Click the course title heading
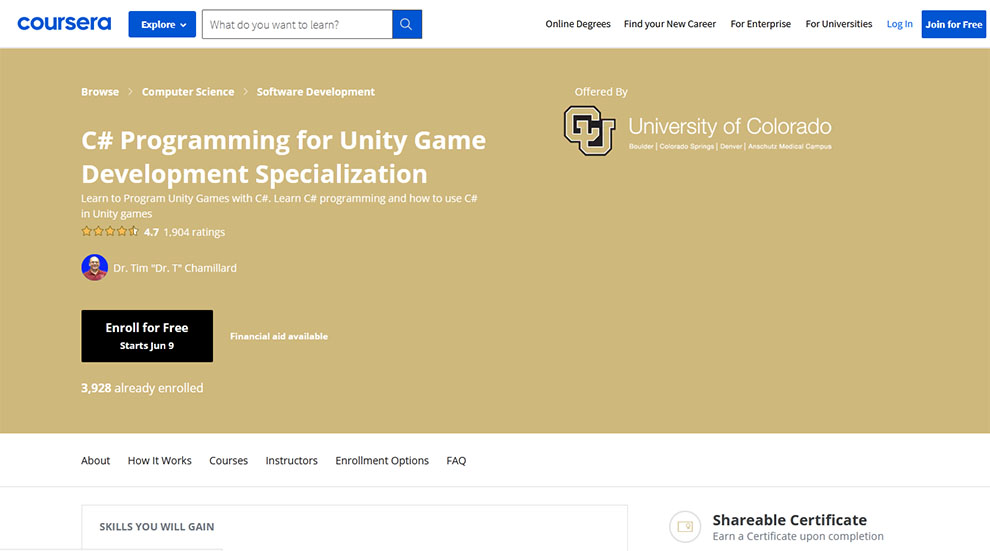 (283, 157)
